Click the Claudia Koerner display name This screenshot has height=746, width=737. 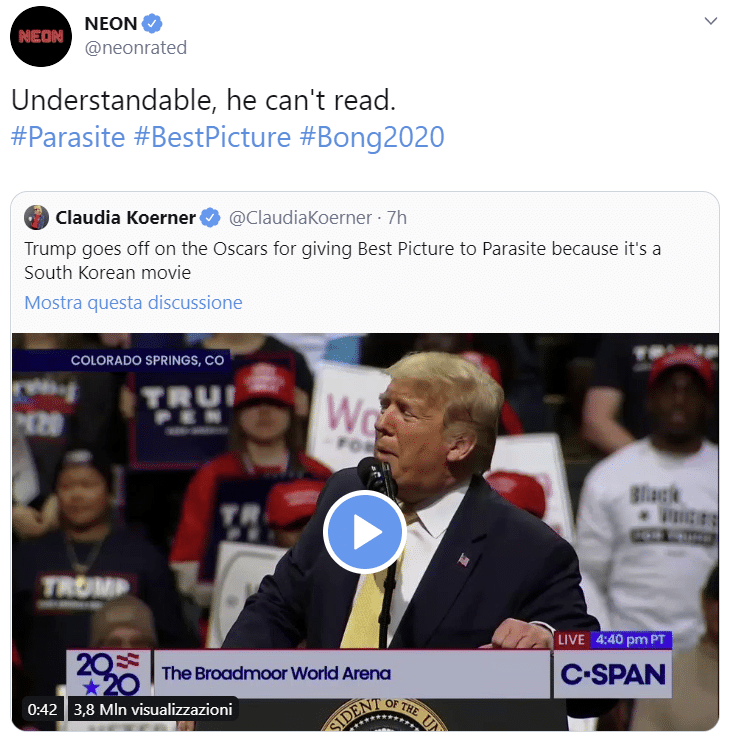[126, 217]
